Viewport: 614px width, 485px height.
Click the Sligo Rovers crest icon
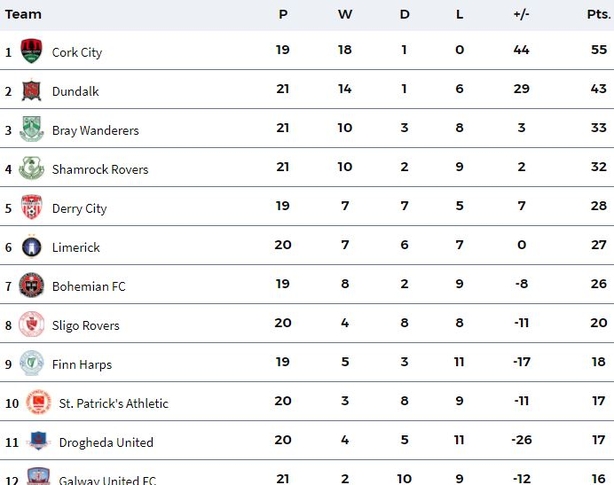(31, 324)
